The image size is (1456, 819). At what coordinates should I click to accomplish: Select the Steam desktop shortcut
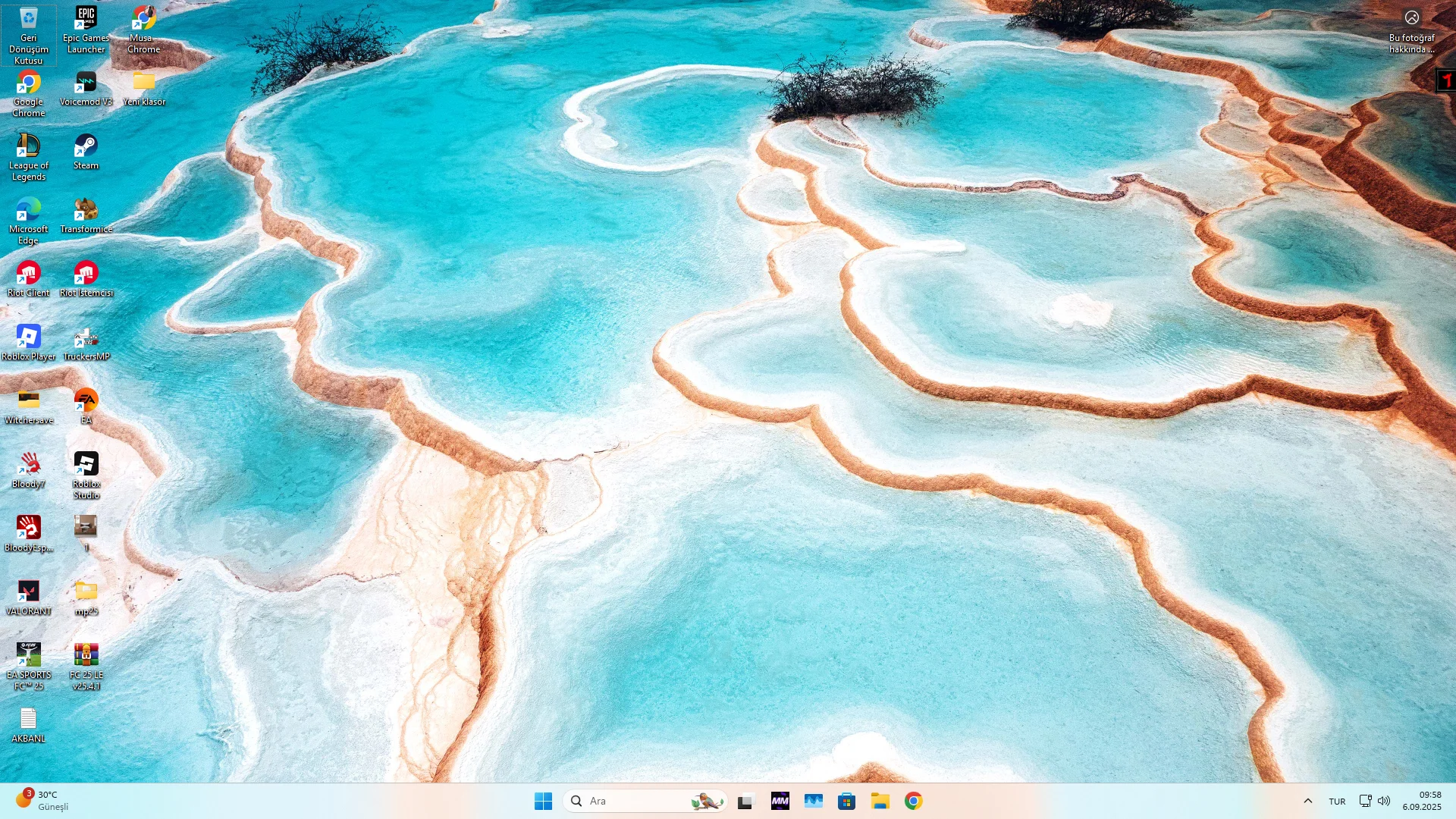[x=86, y=150]
